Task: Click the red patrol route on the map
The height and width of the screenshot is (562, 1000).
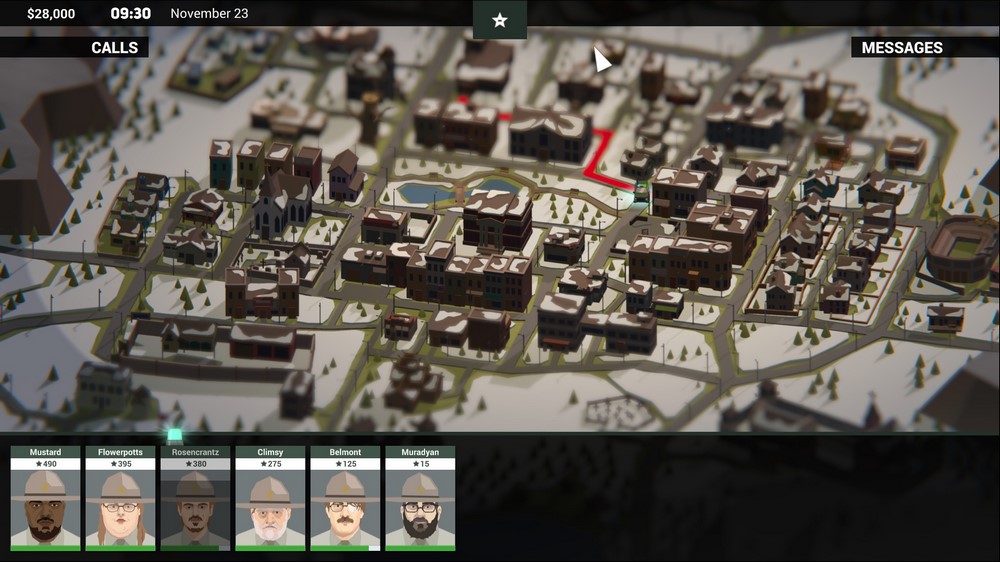Action: tap(600, 153)
